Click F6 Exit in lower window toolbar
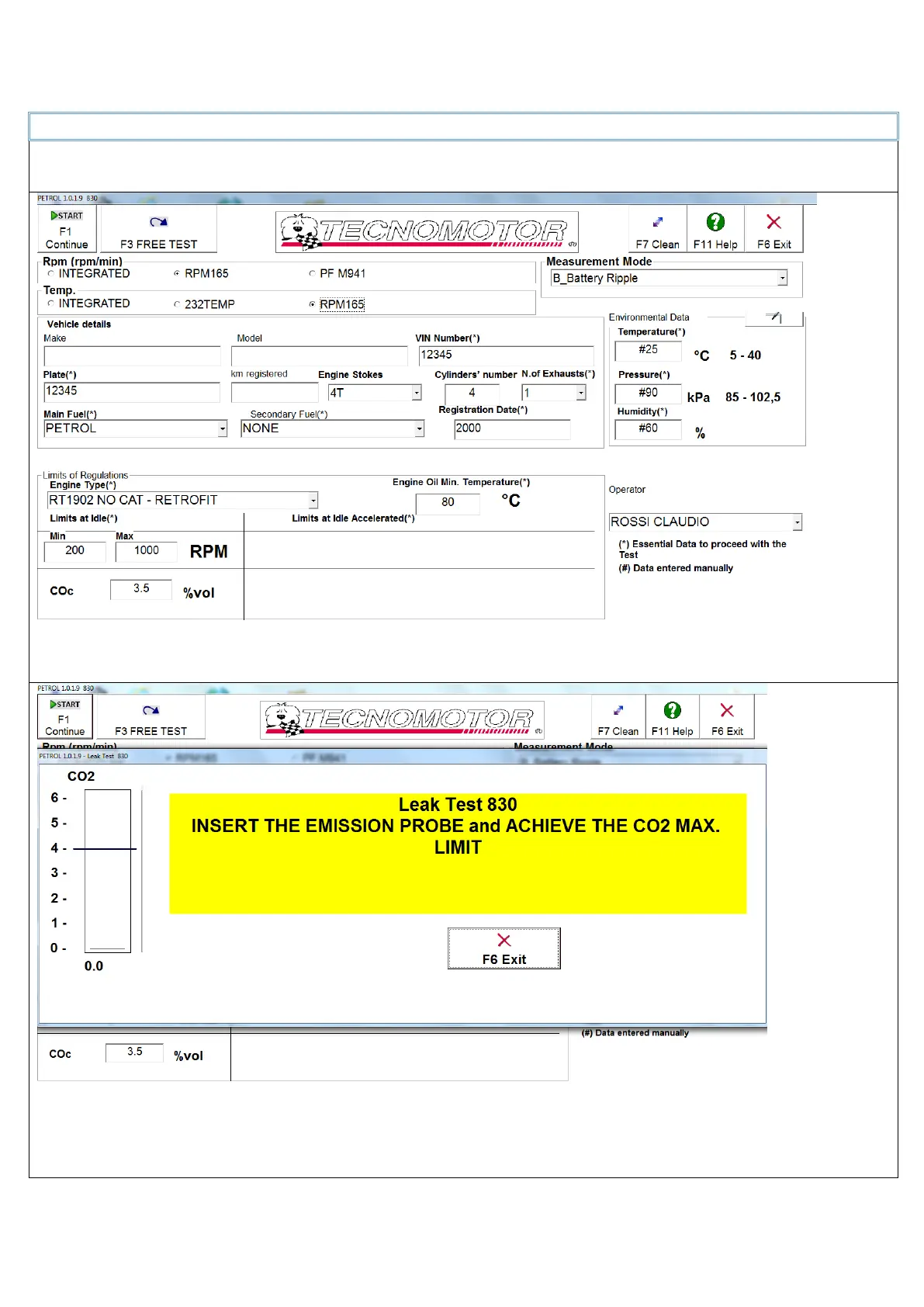The image size is (924, 1307). coord(727,716)
